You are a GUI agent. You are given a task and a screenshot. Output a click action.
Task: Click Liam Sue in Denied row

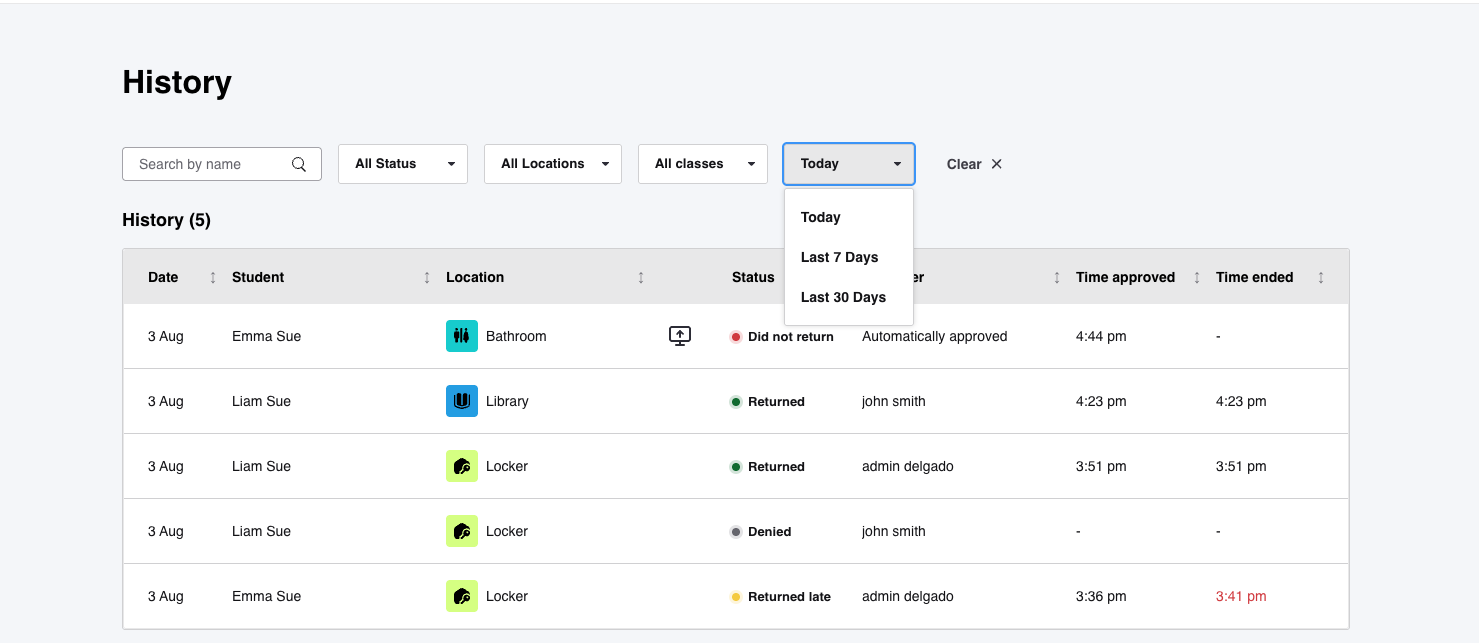pyautogui.click(x=261, y=531)
